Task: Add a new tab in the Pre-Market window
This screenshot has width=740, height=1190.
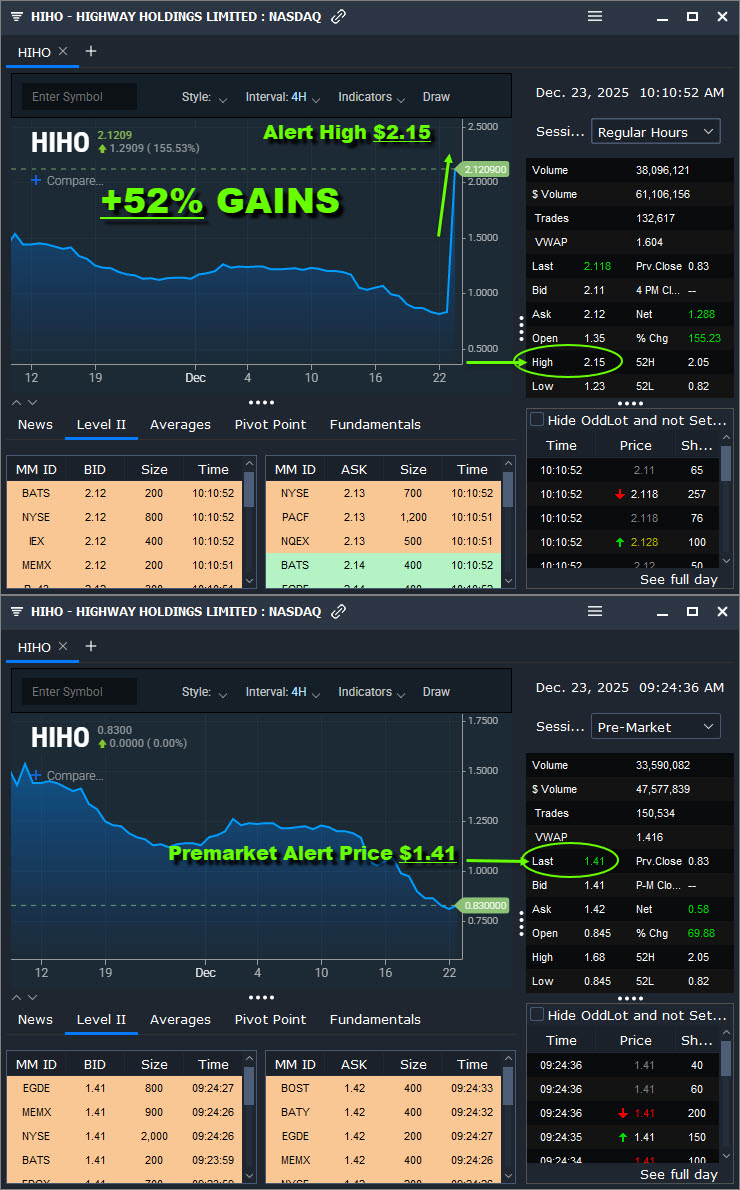Action: (x=91, y=646)
